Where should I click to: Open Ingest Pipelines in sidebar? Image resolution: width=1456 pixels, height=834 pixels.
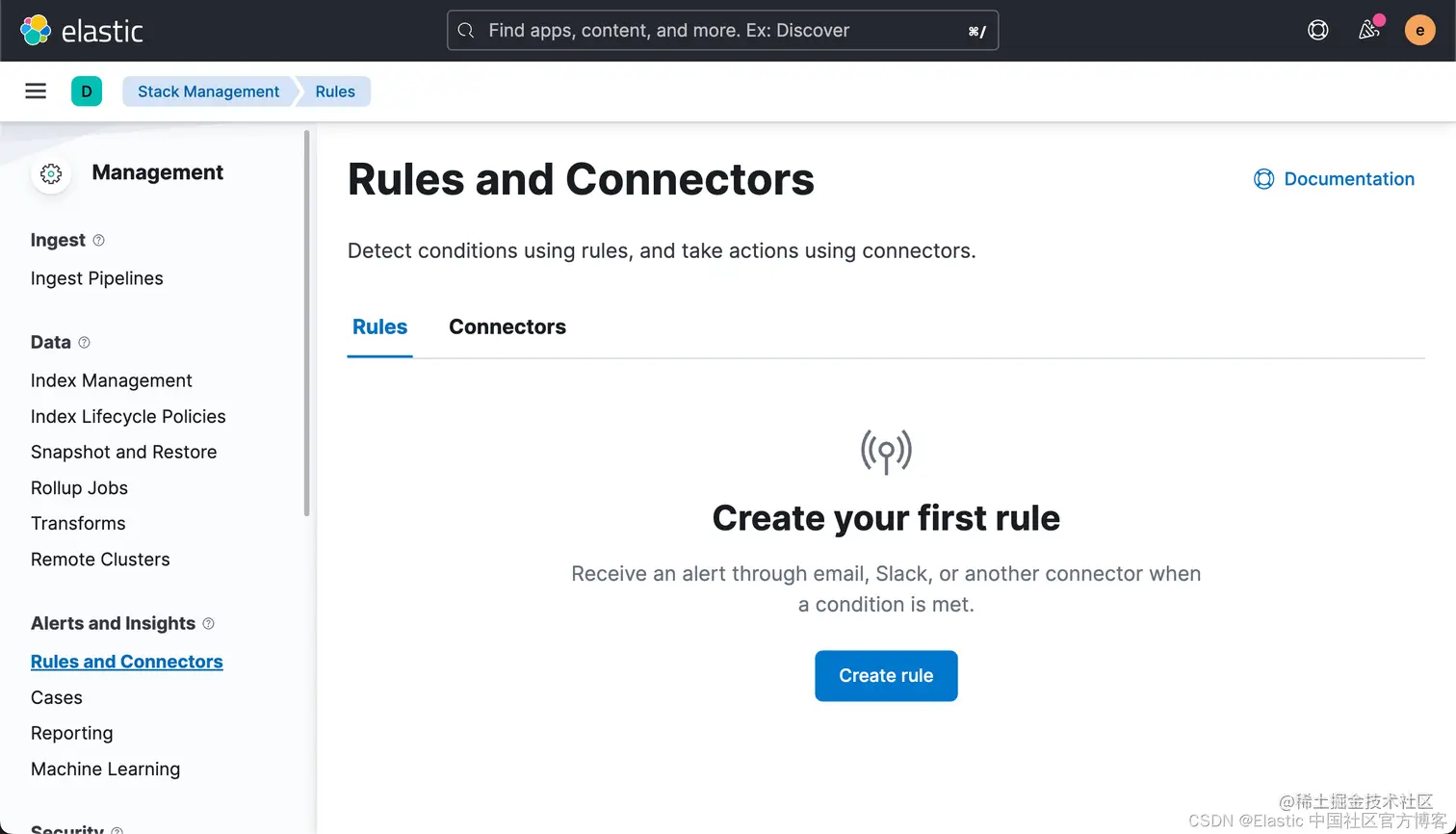pyautogui.click(x=97, y=278)
